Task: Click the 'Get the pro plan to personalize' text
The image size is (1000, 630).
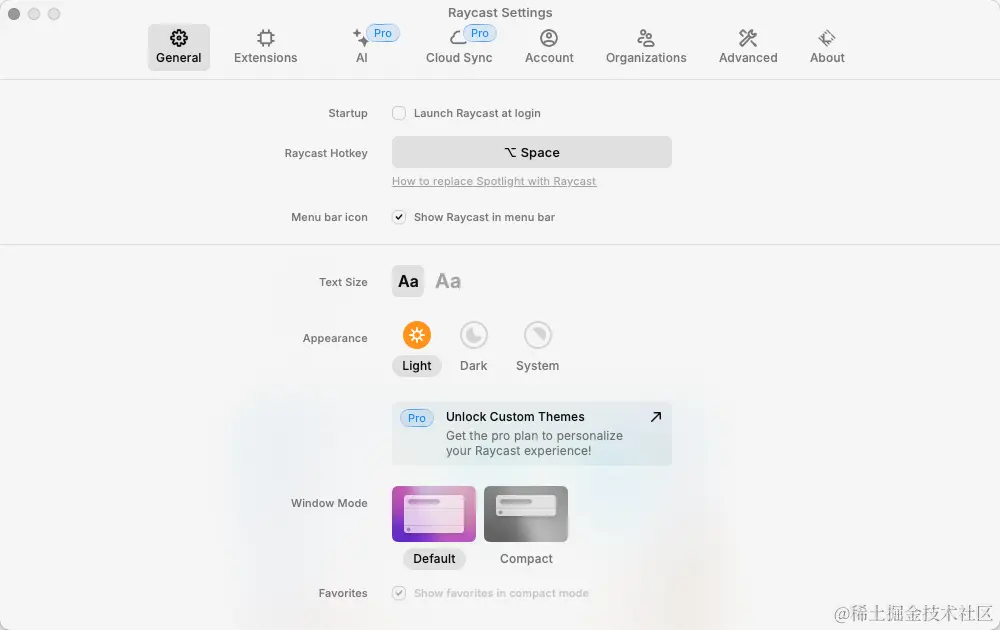Action: coord(534,436)
